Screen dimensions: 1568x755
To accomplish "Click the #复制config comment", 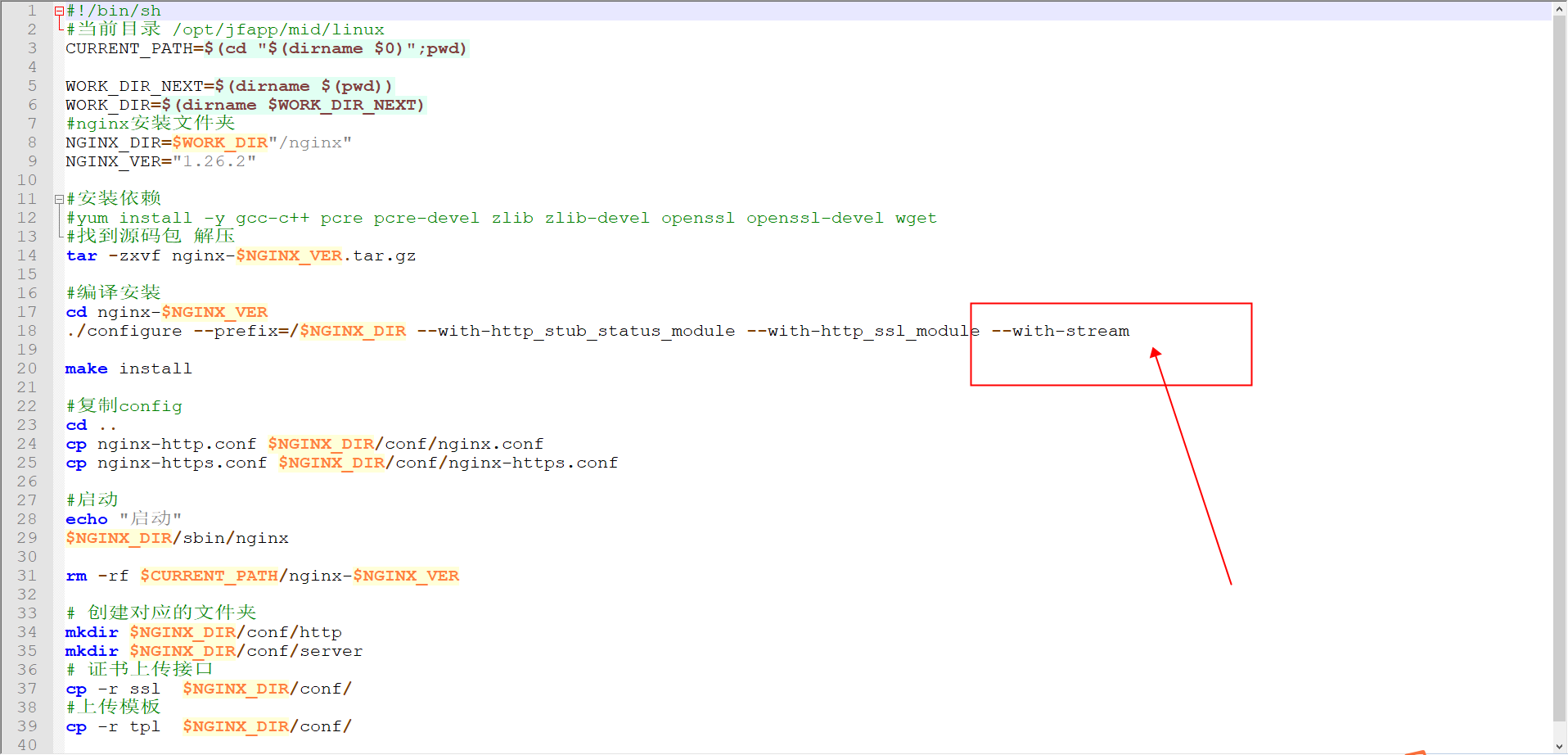I will pos(124,406).
